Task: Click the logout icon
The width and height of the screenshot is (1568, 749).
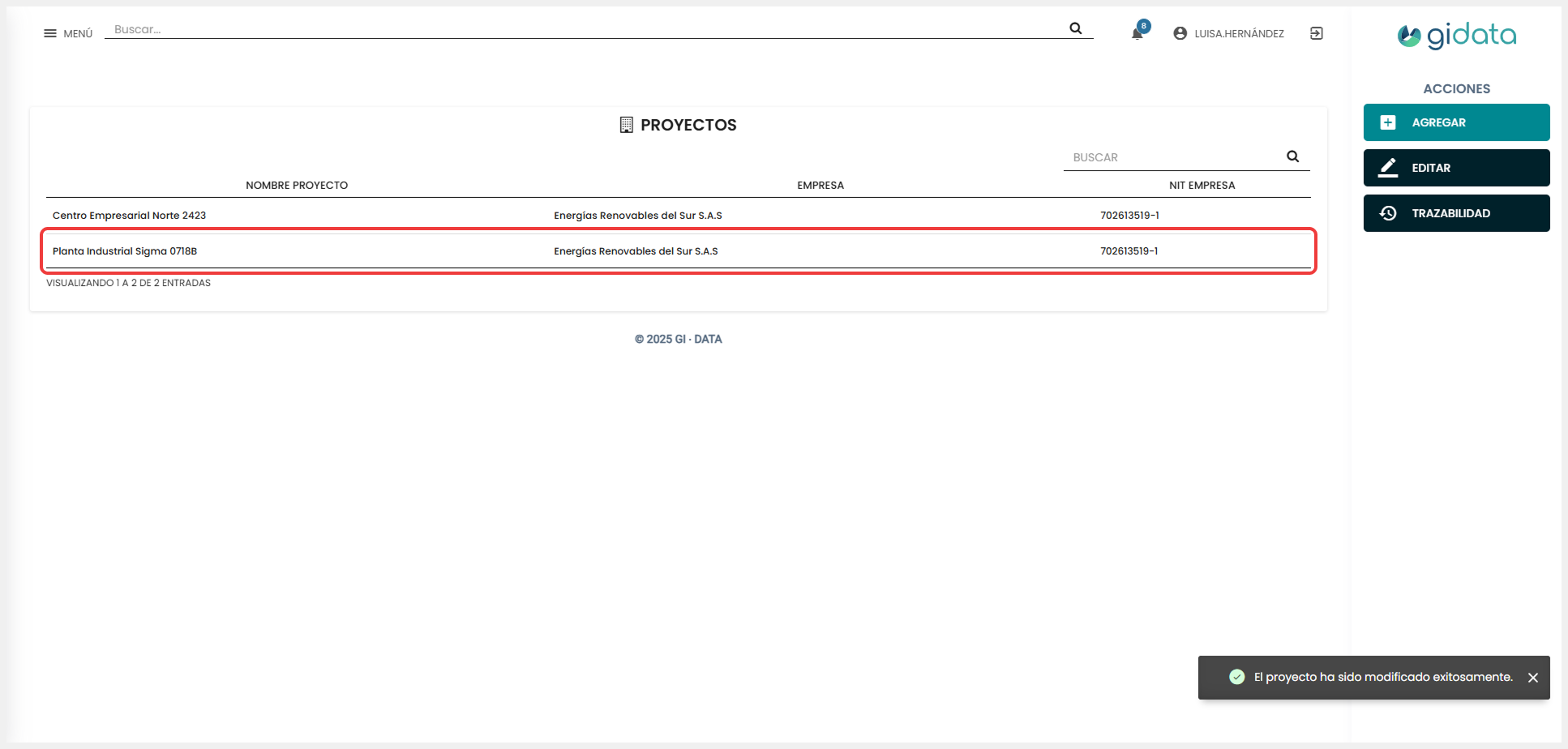Action: (1316, 33)
